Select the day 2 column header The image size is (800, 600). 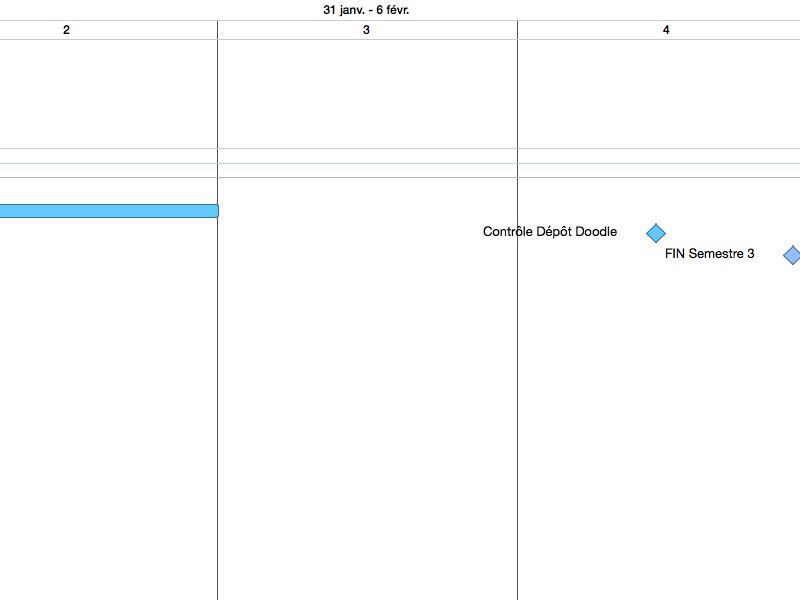[66, 30]
